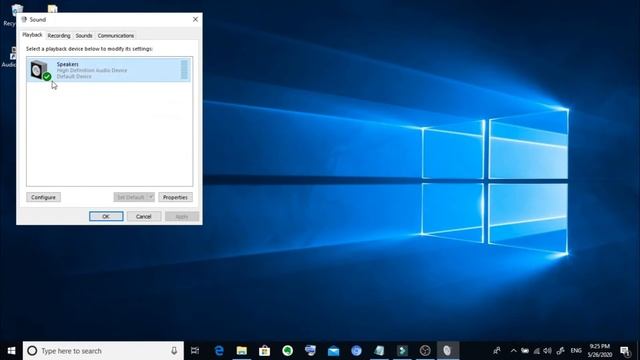Select the Speakers playback device entry

coord(109,70)
